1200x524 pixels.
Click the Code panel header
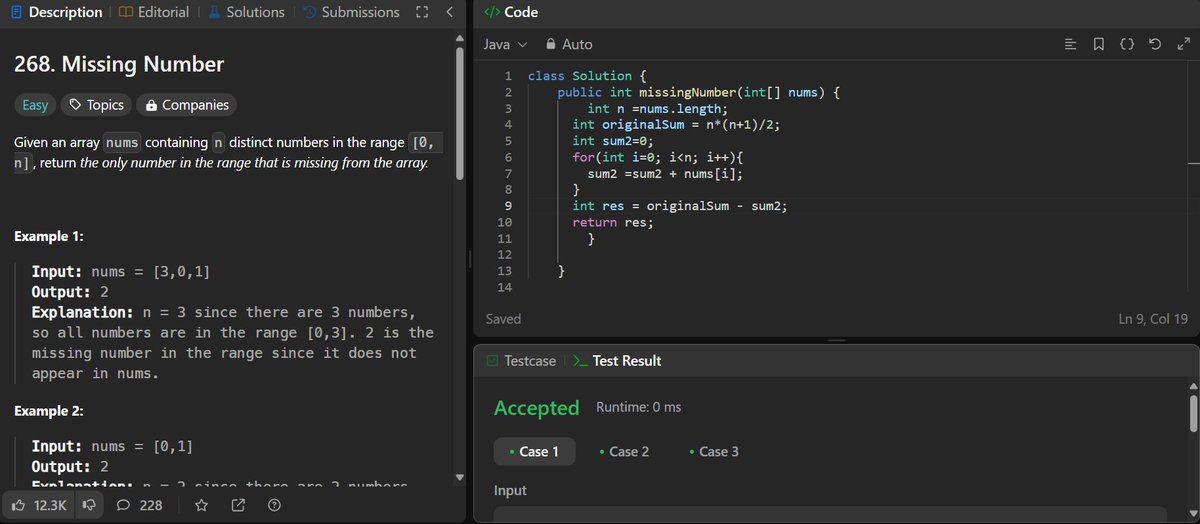click(511, 12)
